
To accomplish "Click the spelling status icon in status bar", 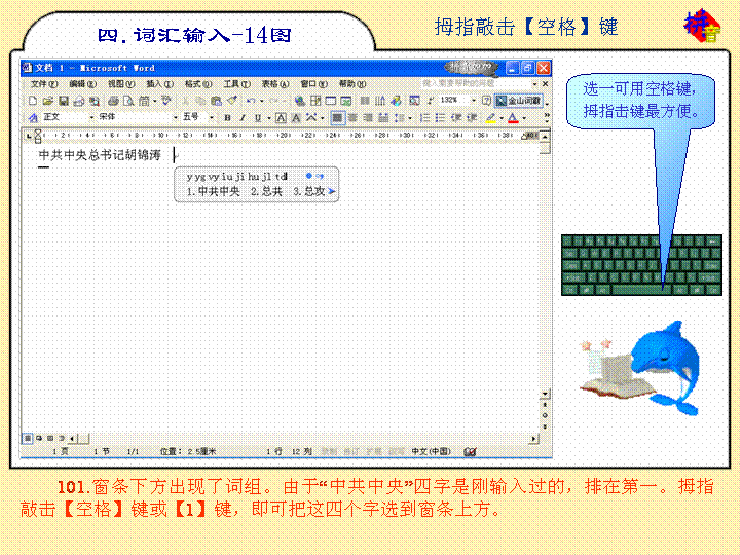I will (x=470, y=452).
